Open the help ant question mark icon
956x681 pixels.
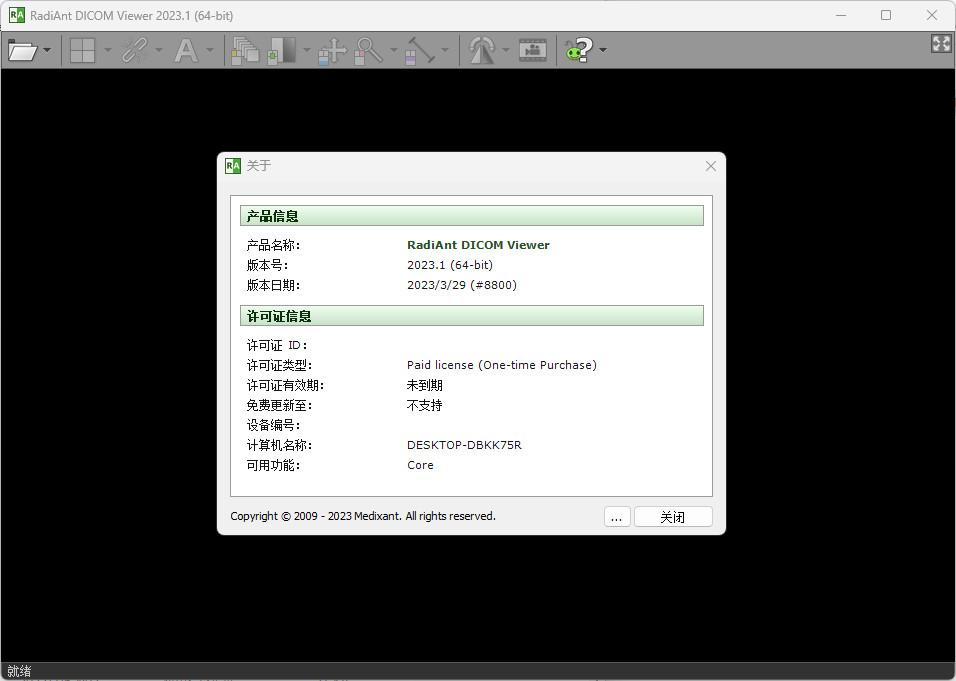click(x=579, y=50)
